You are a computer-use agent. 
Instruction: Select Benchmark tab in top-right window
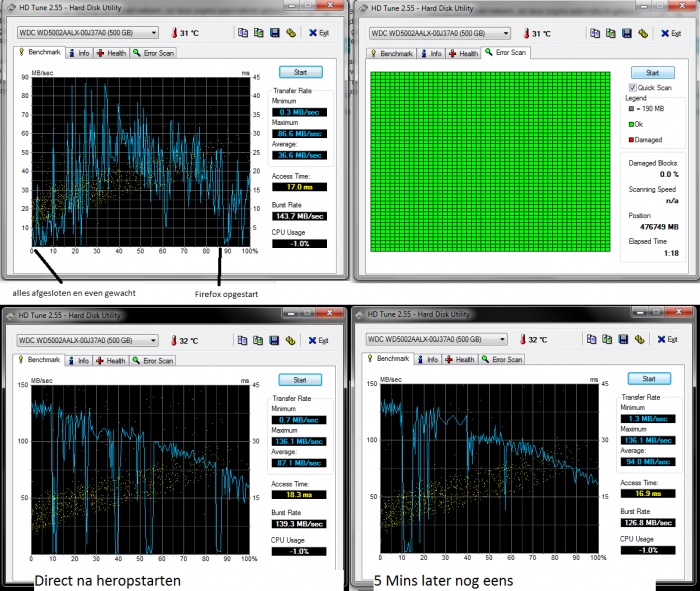coord(392,54)
